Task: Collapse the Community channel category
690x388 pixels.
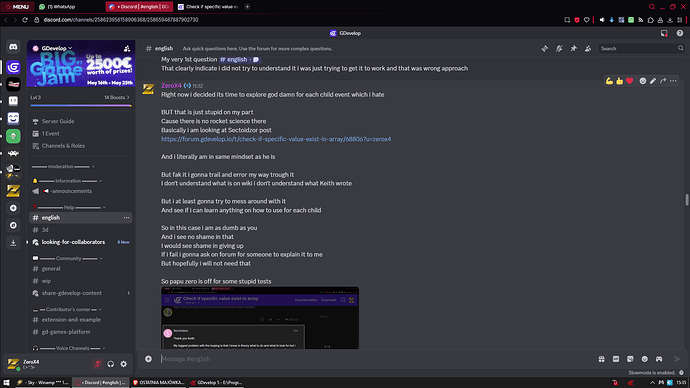Action: click(67, 258)
